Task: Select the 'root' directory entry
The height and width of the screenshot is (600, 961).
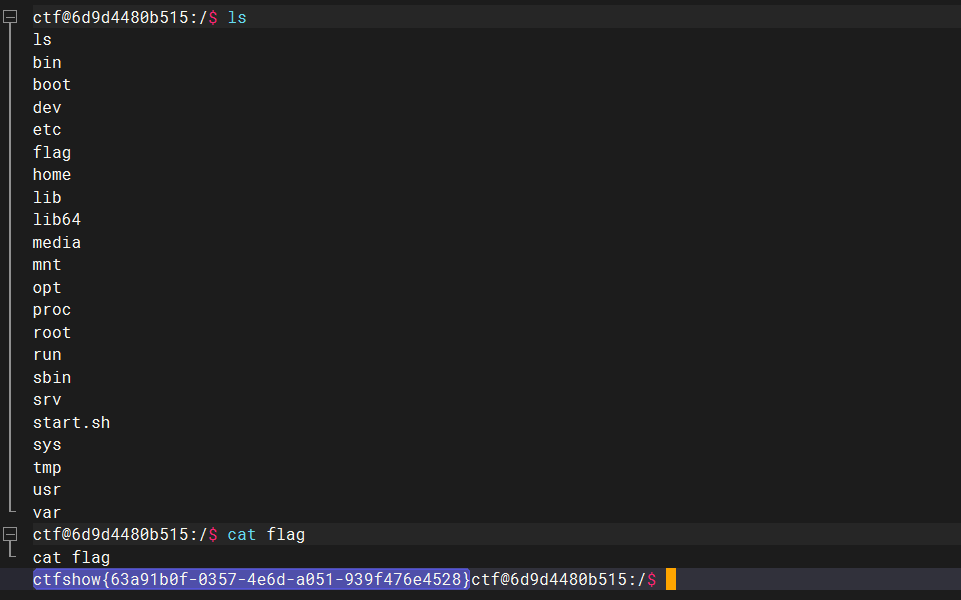Action: [x=52, y=332]
